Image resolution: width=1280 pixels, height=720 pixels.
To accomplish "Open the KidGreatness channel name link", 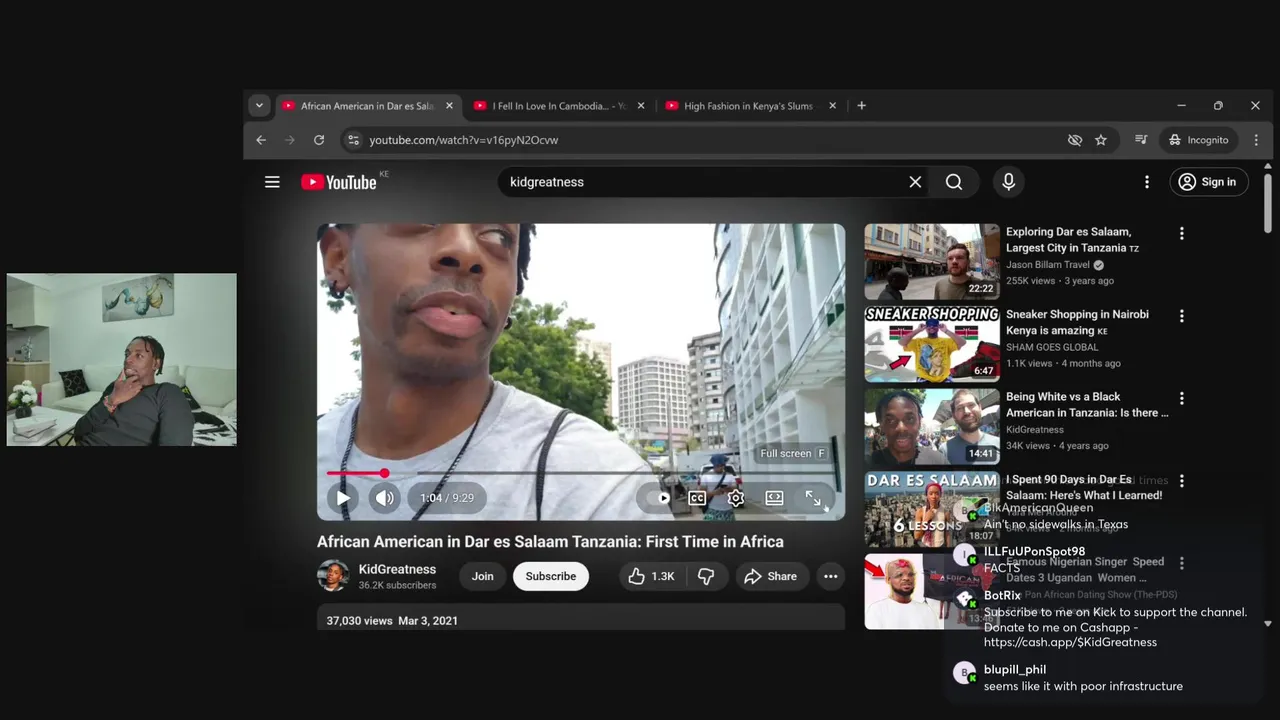I will coord(397,569).
